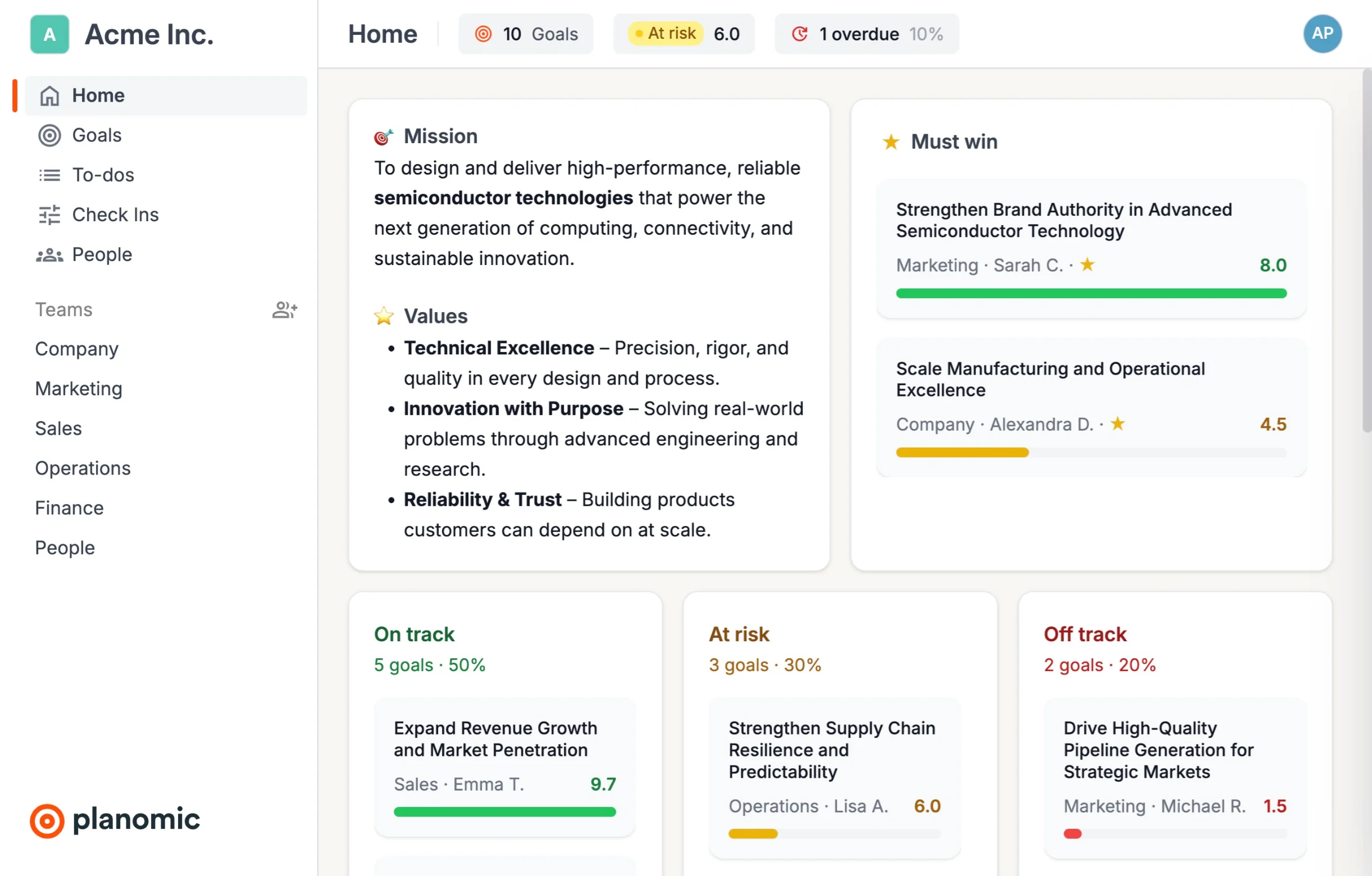This screenshot has width=1372, height=876.
Task: Click the green Acme Inc. logo badge
Action: [x=49, y=34]
